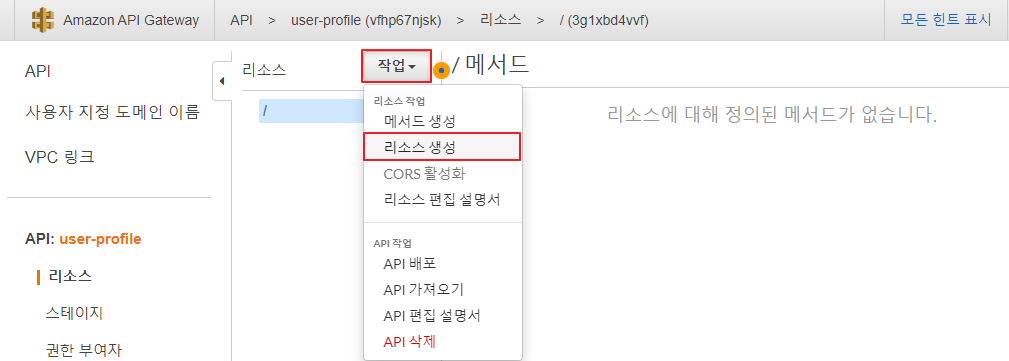Click the 리소스 작업 section label

click(x=399, y=101)
